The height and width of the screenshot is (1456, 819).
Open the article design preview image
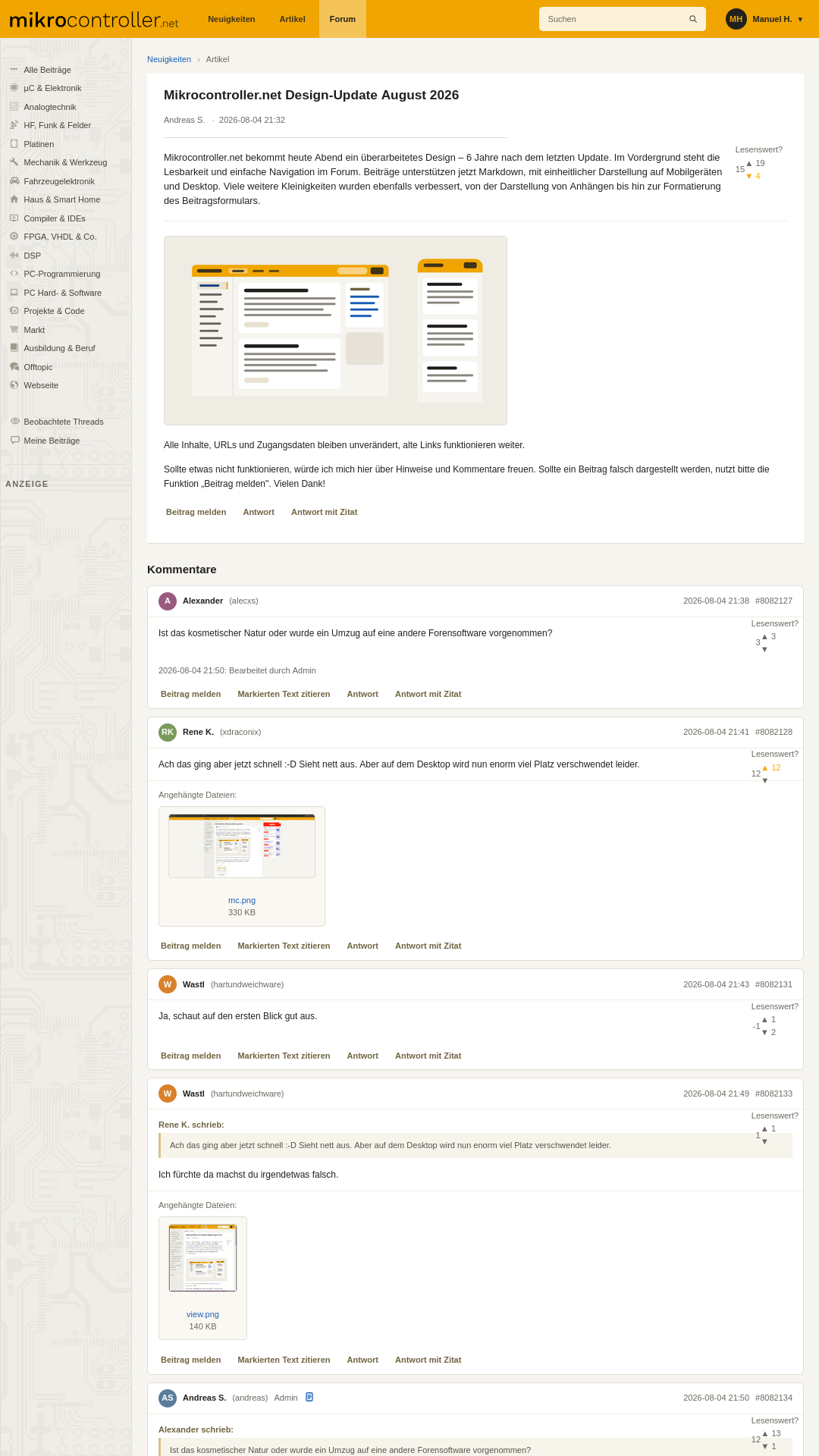[335, 331]
